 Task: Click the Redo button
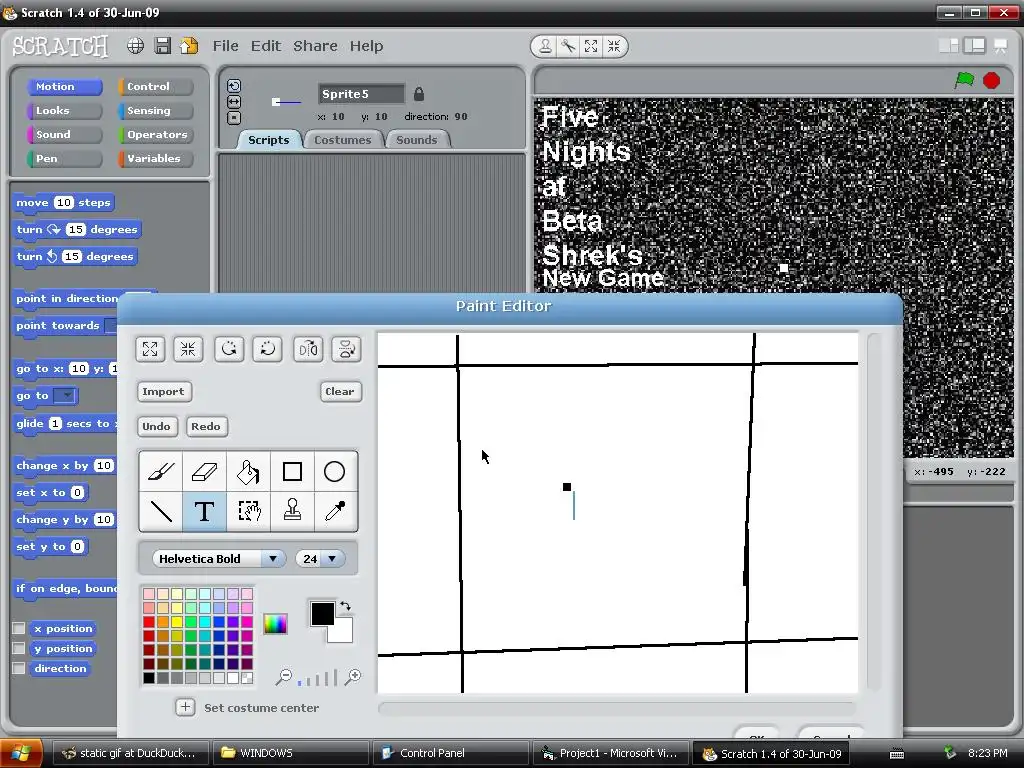(x=206, y=426)
